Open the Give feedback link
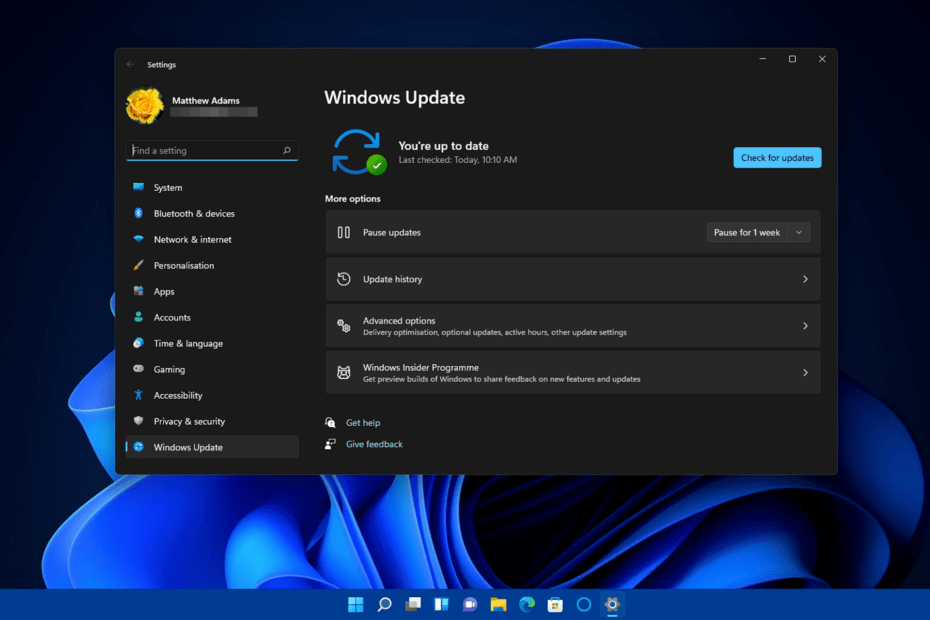The image size is (930, 620). tap(374, 444)
